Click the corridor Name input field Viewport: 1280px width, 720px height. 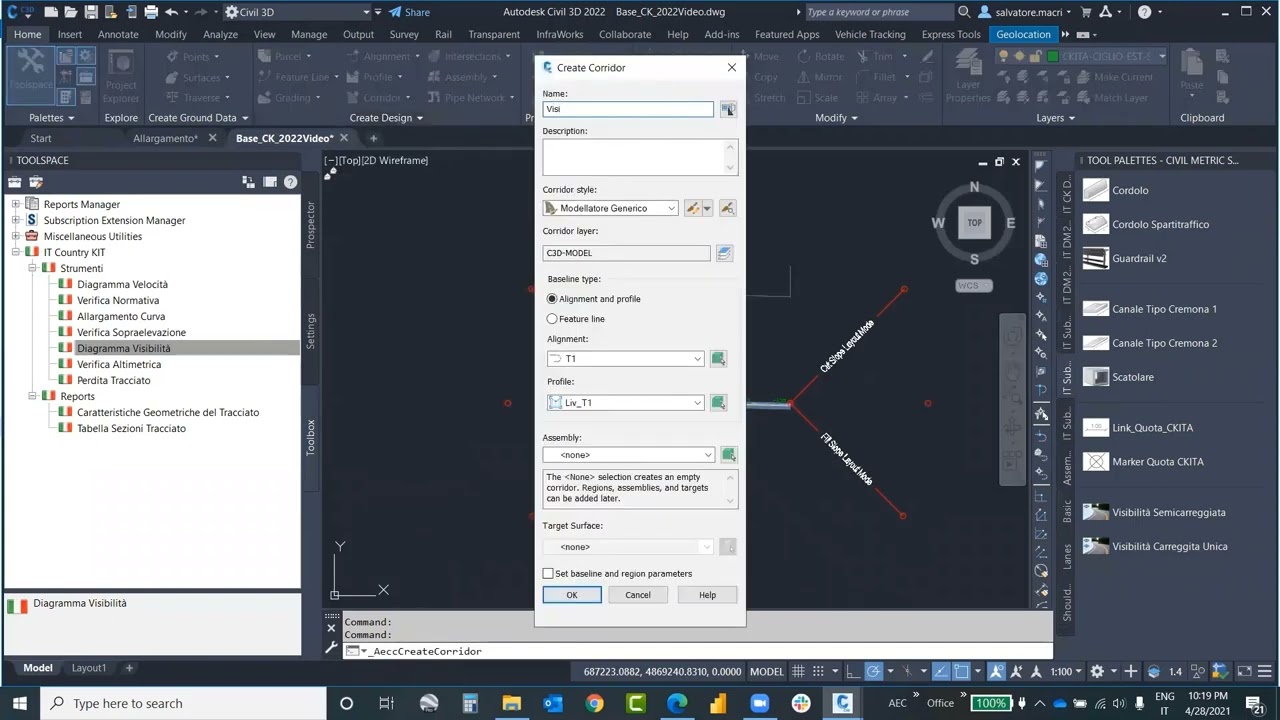point(628,109)
